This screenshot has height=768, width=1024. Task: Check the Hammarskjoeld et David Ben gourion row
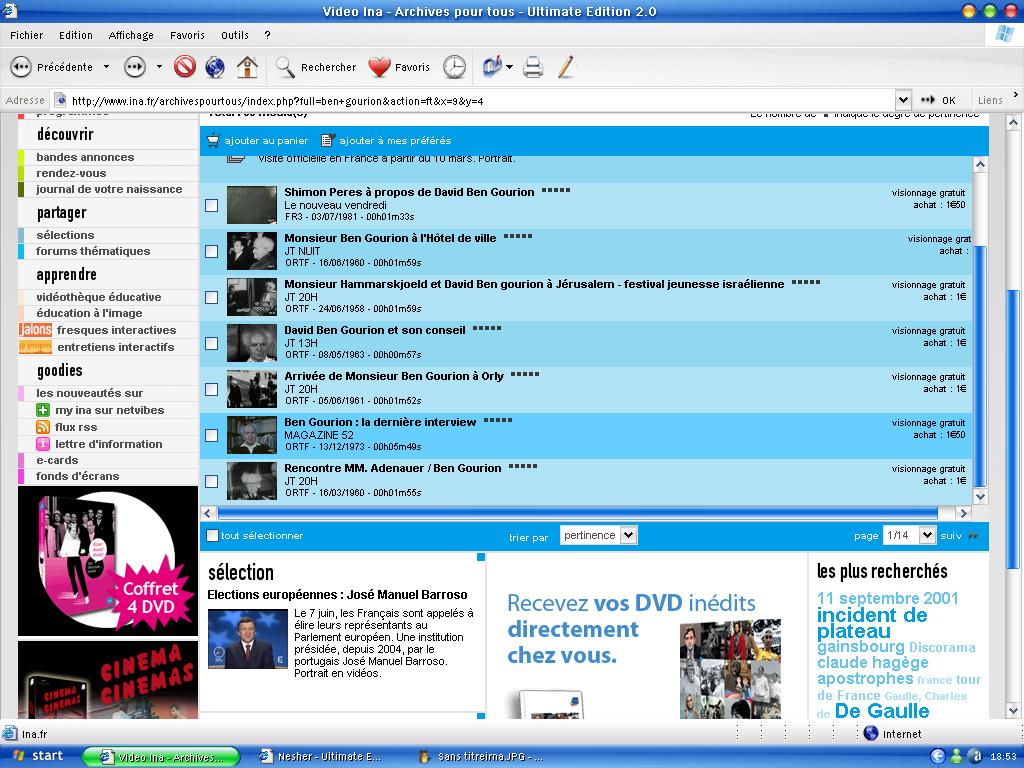click(212, 298)
